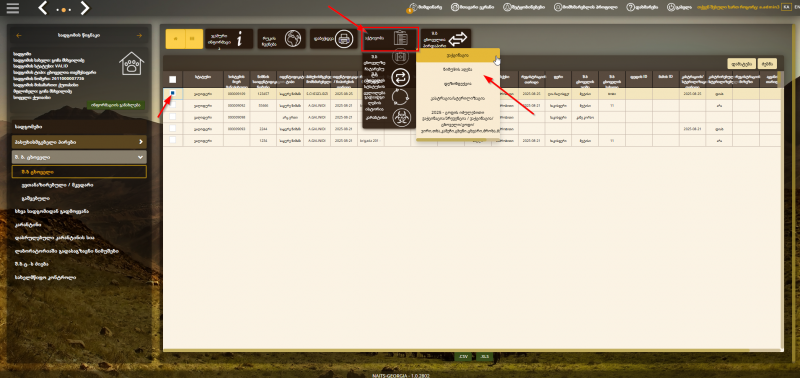
Task: Click the left of two buttons above table's right corner
Action: point(741,64)
